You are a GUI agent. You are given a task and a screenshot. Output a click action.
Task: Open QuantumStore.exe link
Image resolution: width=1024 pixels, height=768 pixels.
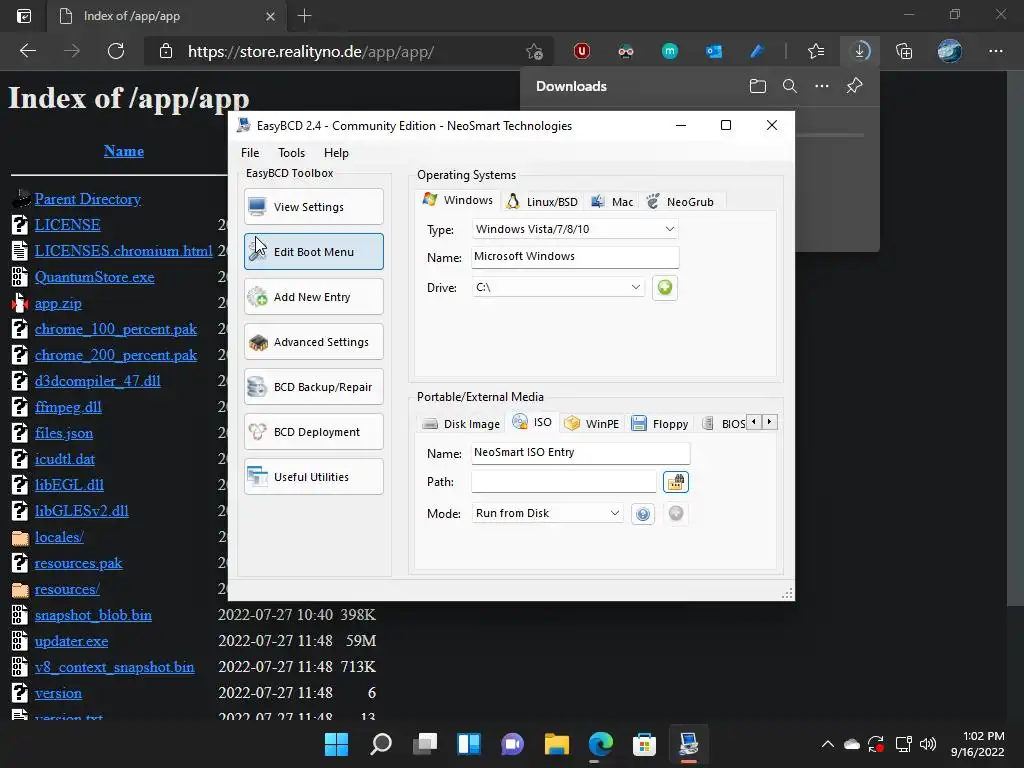coord(95,277)
